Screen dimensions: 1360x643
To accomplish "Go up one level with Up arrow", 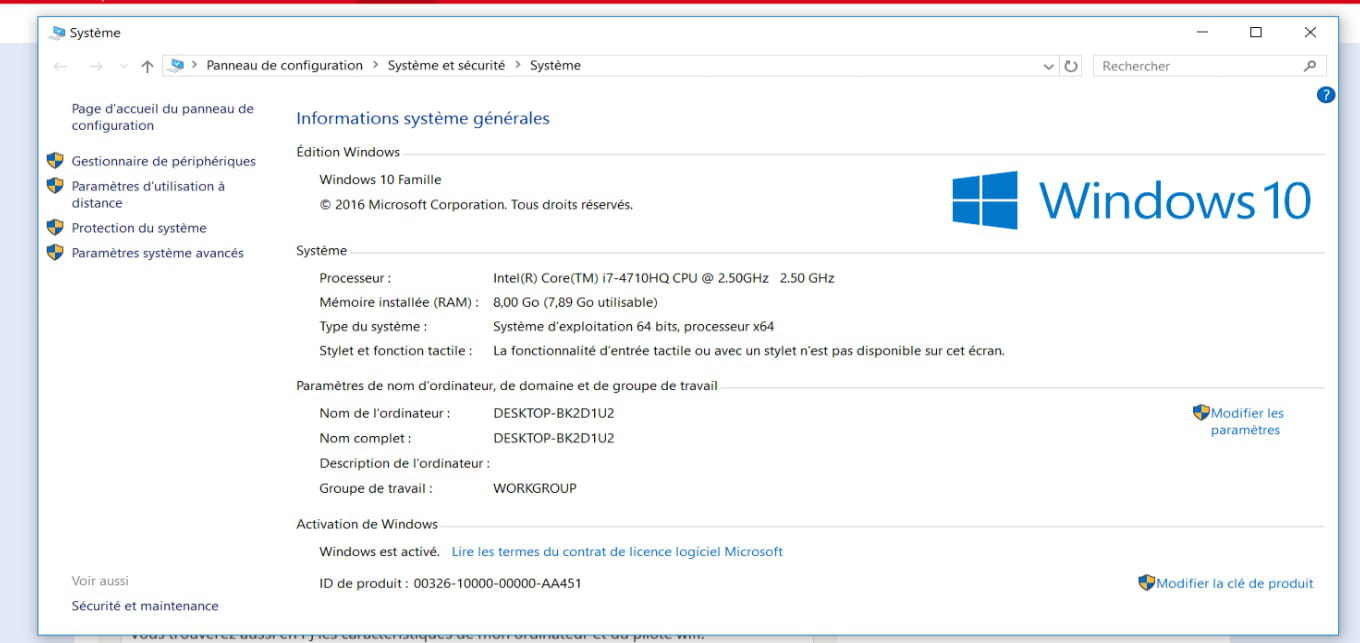I will [147, 66].
